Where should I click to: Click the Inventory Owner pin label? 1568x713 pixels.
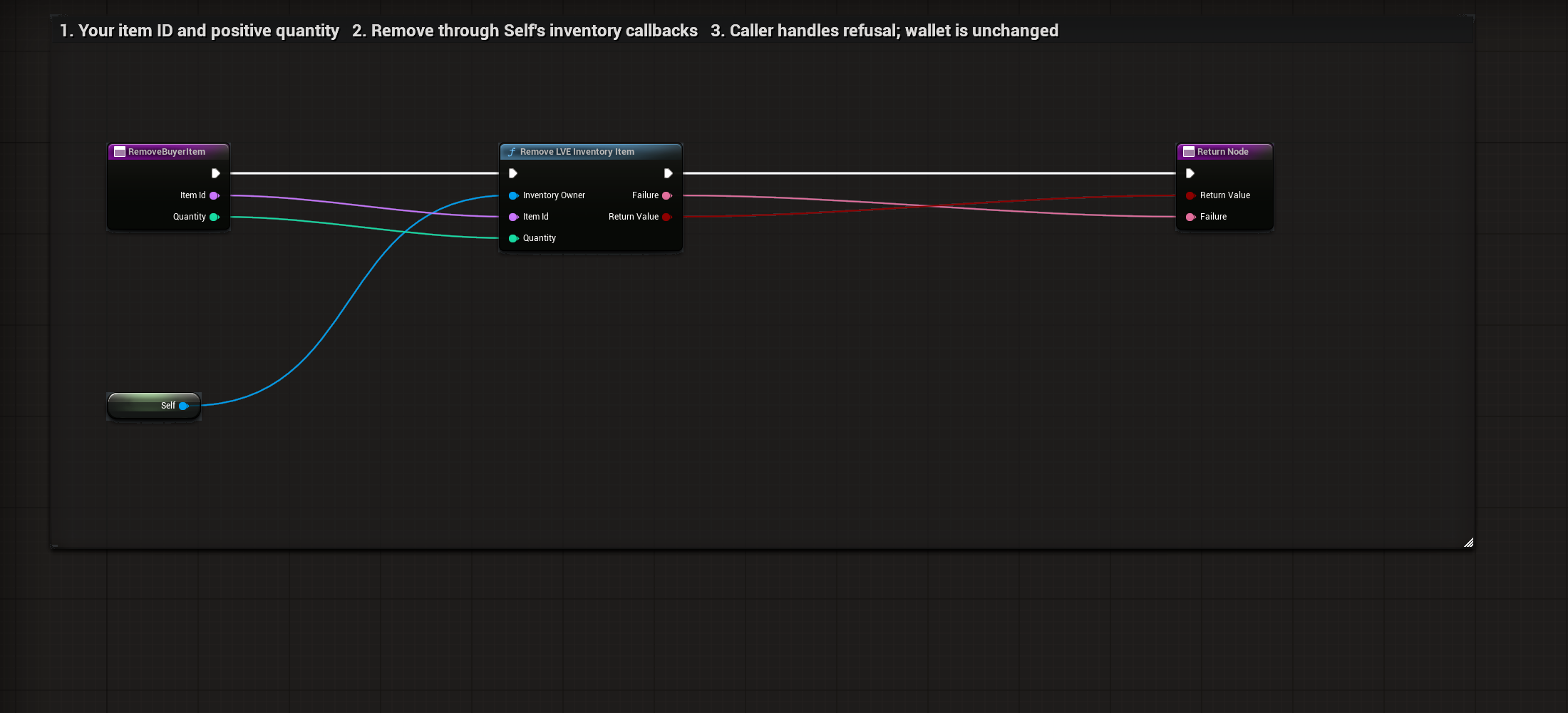pos(554,195)
